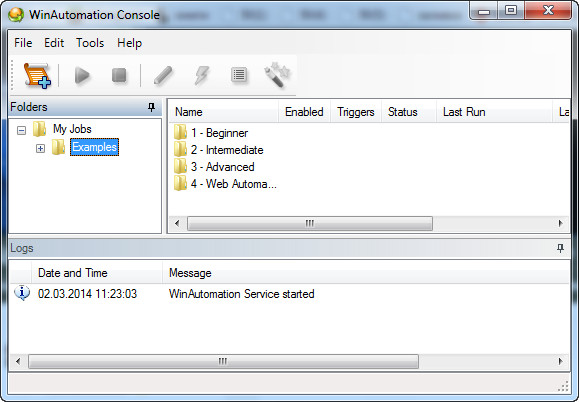Screen dimensions: 579x402
Task: Click the Message column header in Logs
Action: 366,273
